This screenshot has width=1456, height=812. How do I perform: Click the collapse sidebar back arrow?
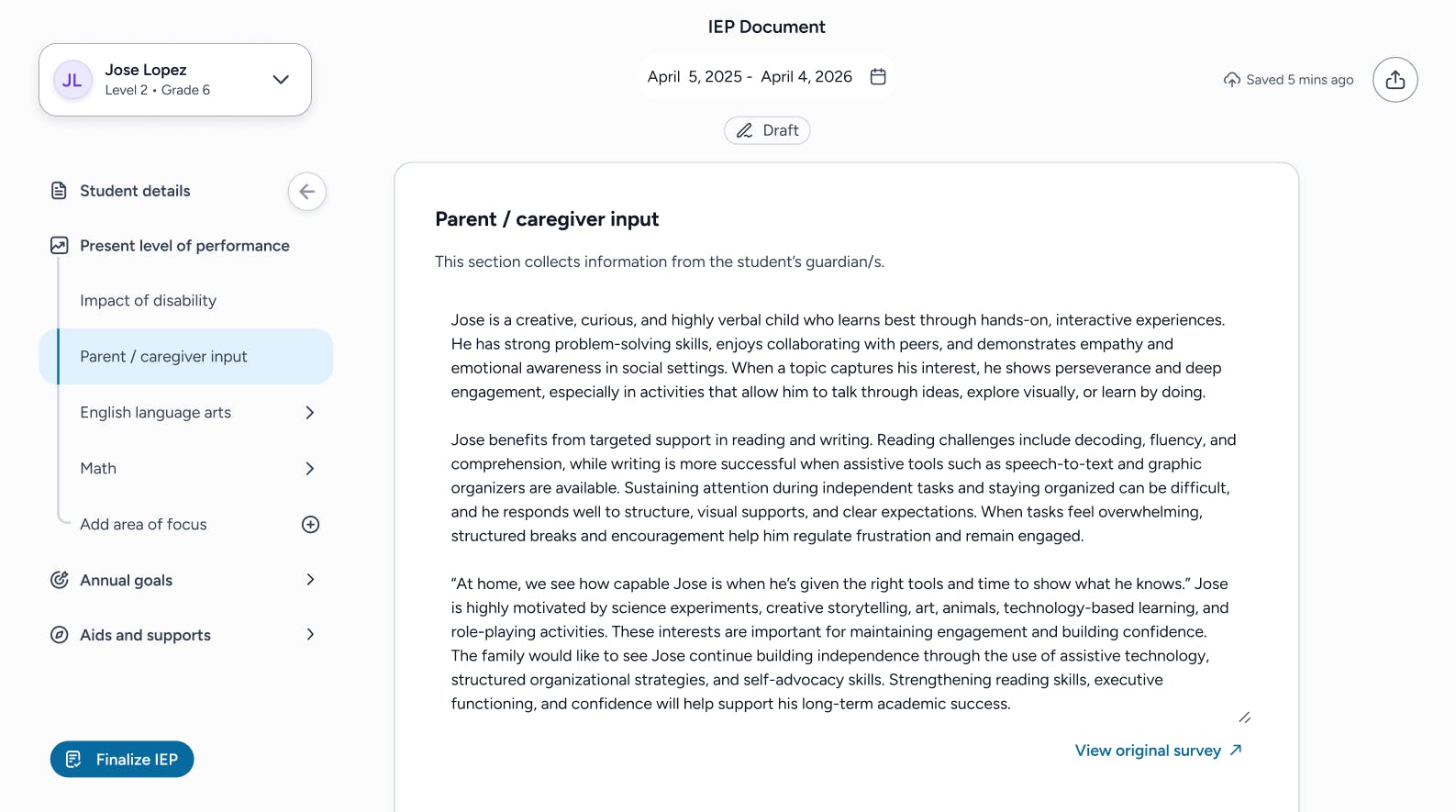pos(306,192)
